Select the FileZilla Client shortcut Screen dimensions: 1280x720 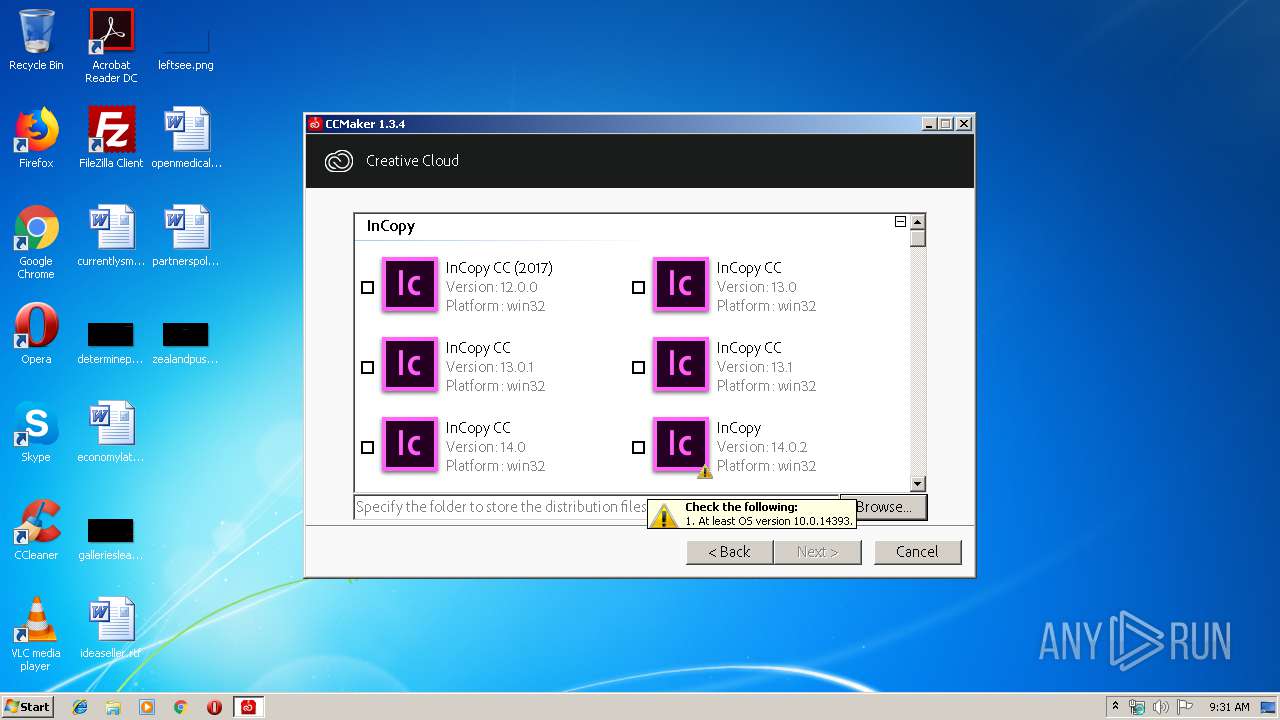[x=111, y=138]
